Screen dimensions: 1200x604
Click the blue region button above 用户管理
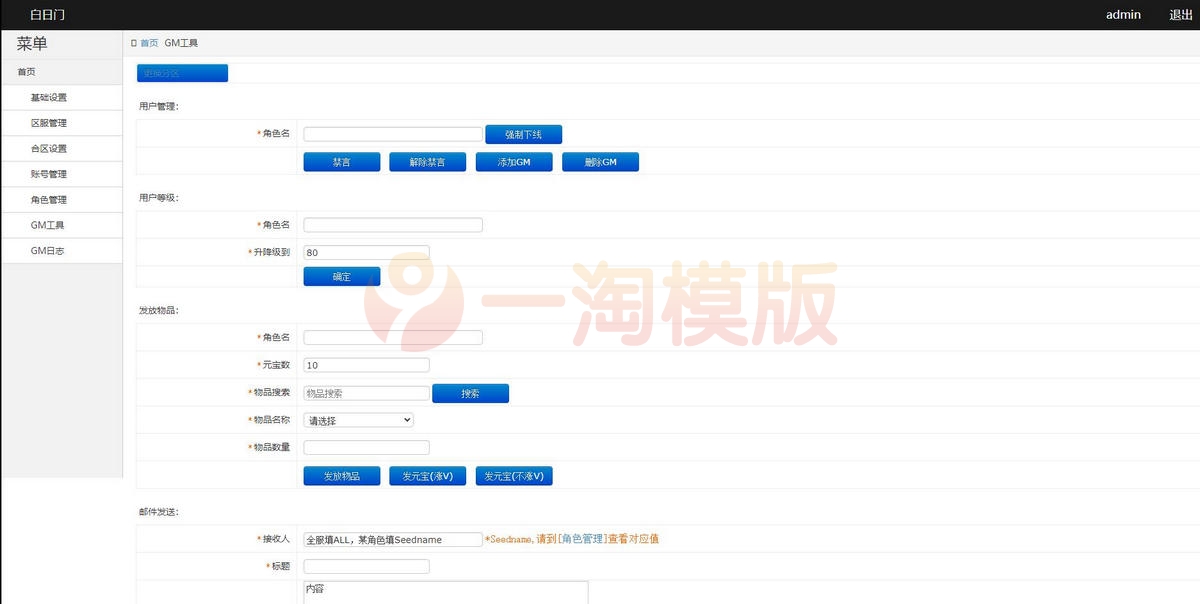pos(181,72)
